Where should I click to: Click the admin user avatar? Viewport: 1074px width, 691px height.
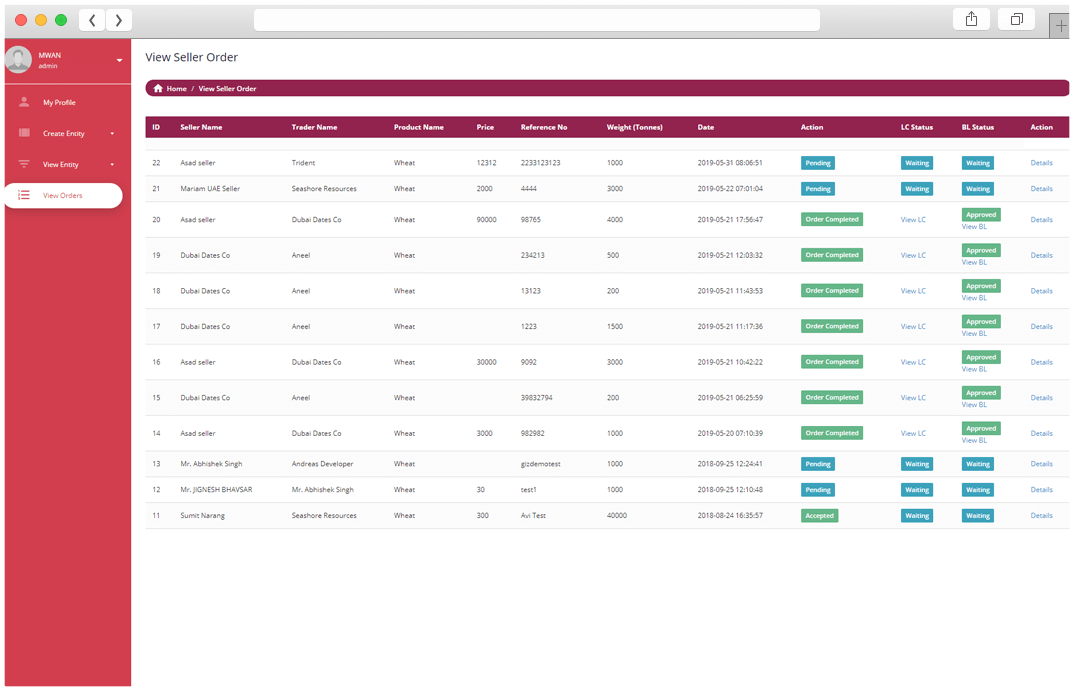(x=18, y=60)
